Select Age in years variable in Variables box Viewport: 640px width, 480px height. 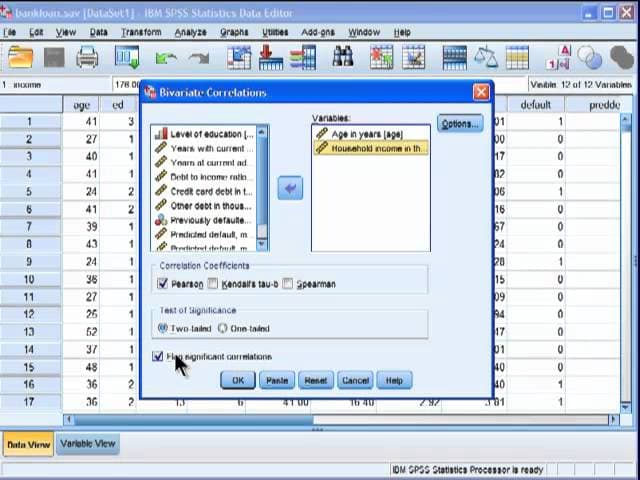(371, 134)
